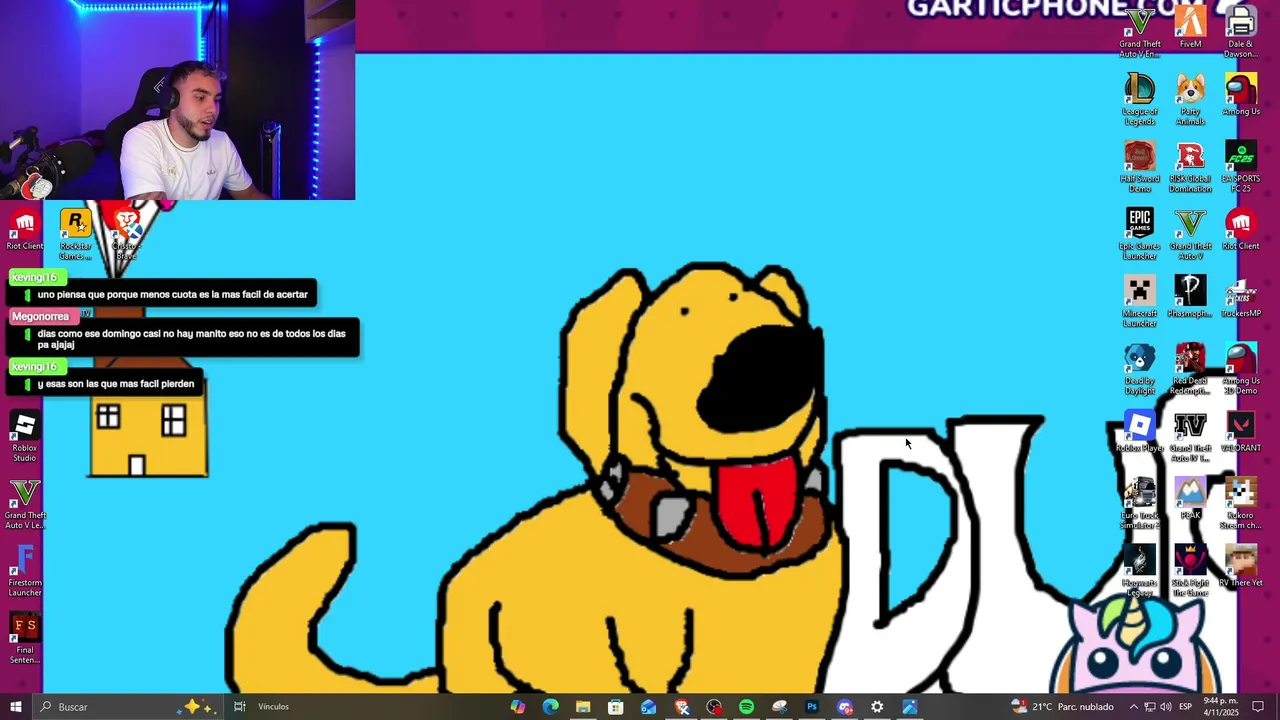
Task: Open Euro Truck Simulator 2 shortcut
Action: pyautogui.click(x=1140, y=502)
